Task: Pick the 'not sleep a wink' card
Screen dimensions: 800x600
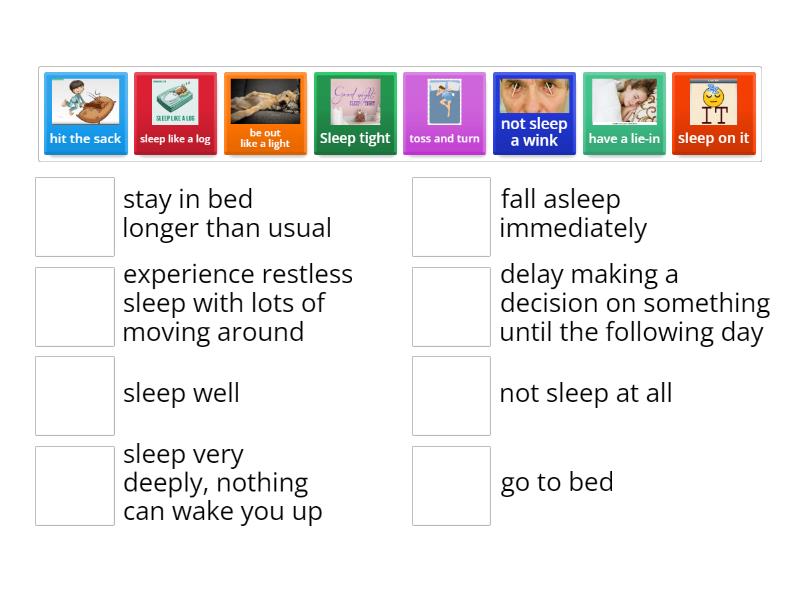Action: (534, 113)
